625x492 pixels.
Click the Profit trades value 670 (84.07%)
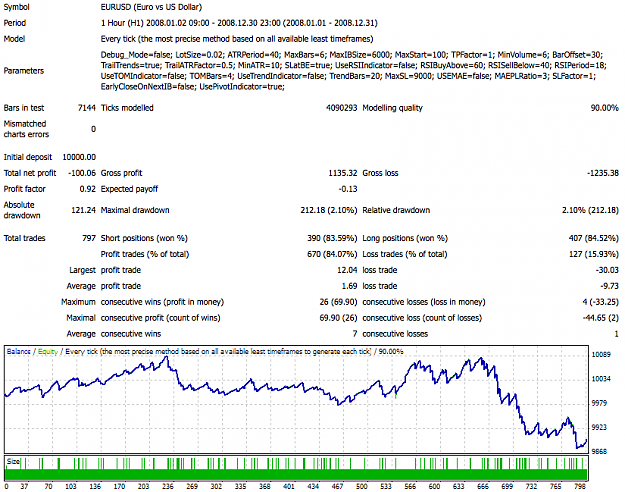pos(332,254)
